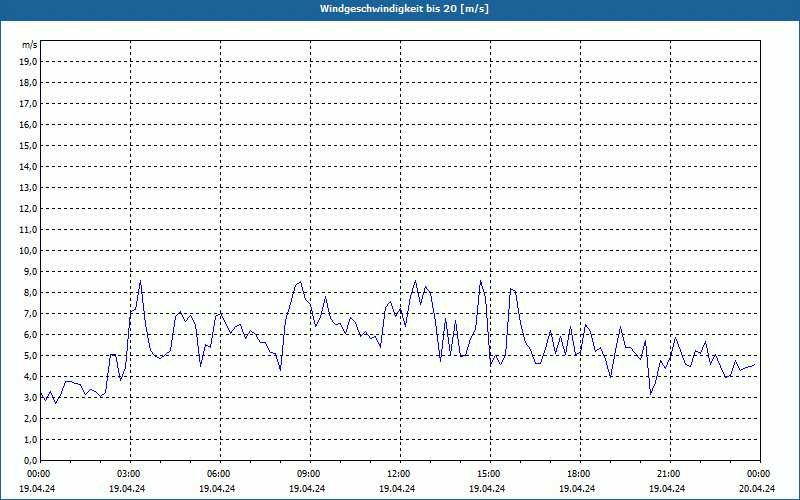
Task: Click the 5,0 y-axis label
Action: [31, 355]
